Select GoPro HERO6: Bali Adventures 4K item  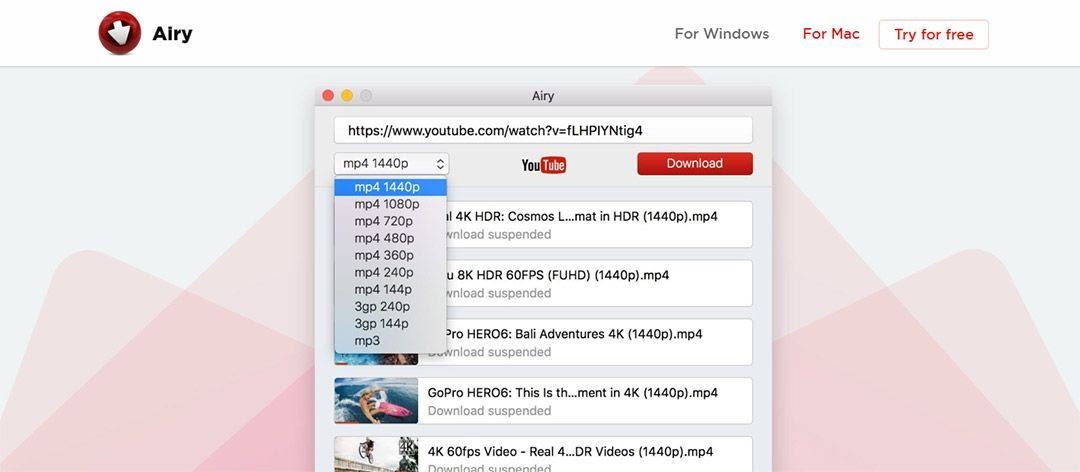click(x=543, y=342)
